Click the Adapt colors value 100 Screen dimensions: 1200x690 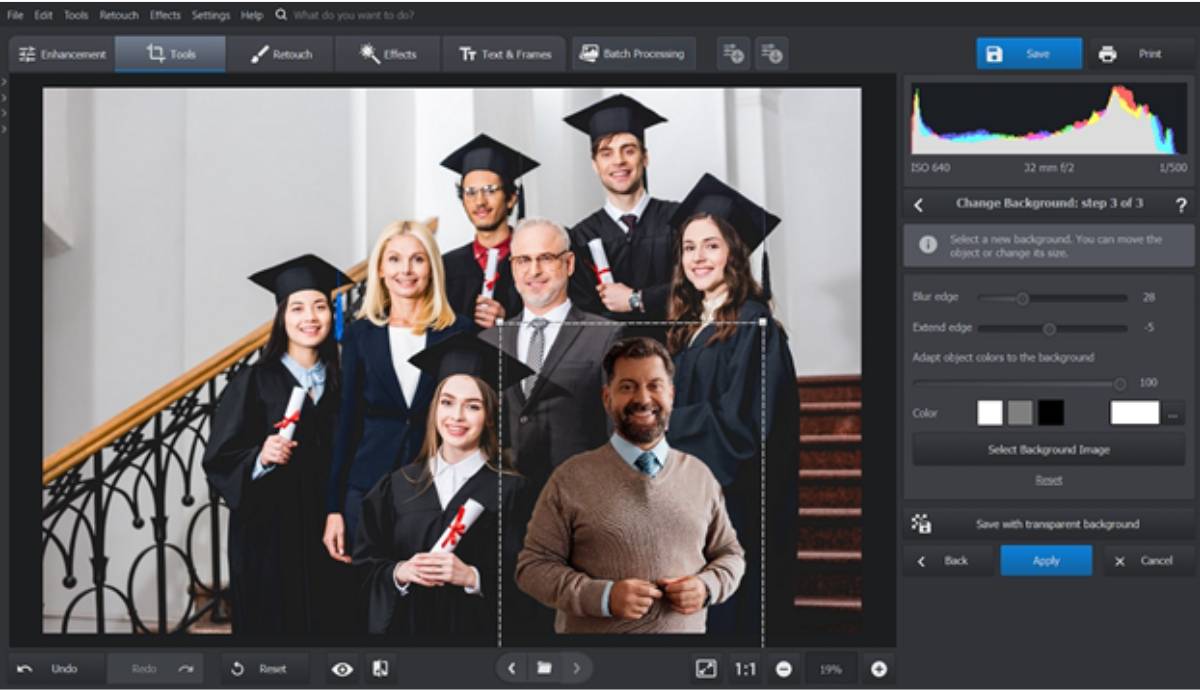click(x=1148, y=383)
